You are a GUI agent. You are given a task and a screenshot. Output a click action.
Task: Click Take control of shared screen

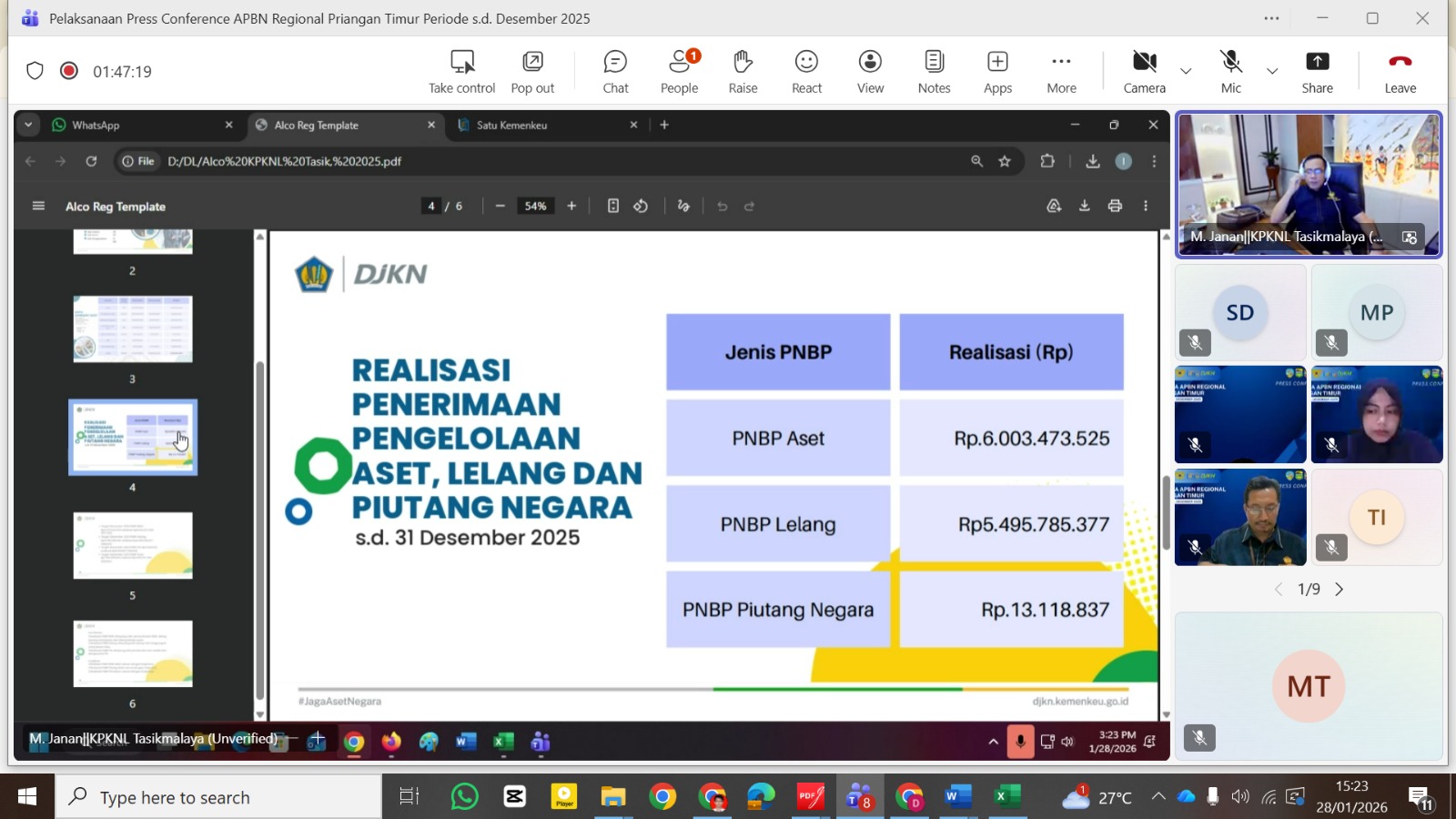coord(462,71)
